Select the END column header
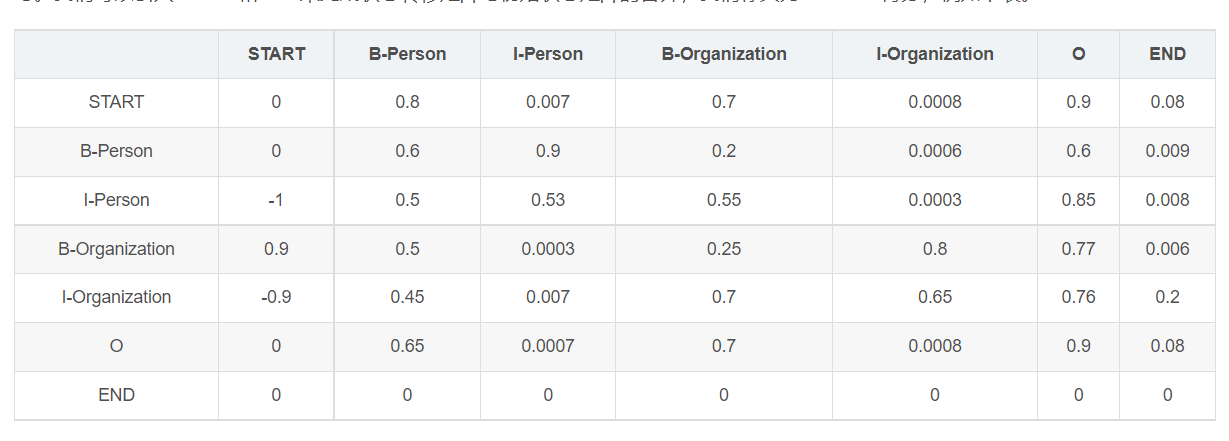1229x441 pixels. point(1167,54)
